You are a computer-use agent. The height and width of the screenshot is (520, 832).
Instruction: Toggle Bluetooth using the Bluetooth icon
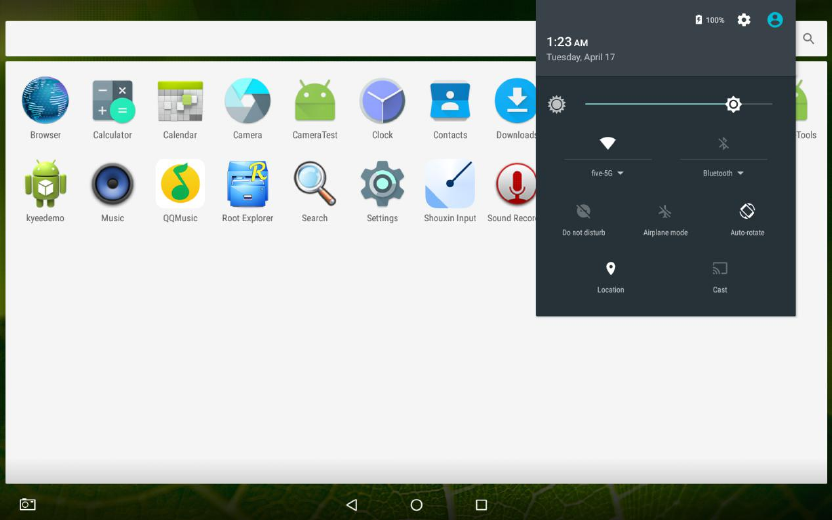[723, 143]
